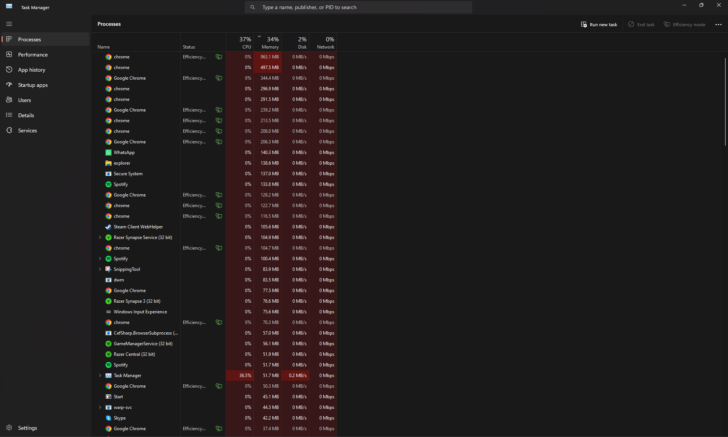Click the Details list icon
This screenshot has width=728, height=437.
[x=9, y=115]
